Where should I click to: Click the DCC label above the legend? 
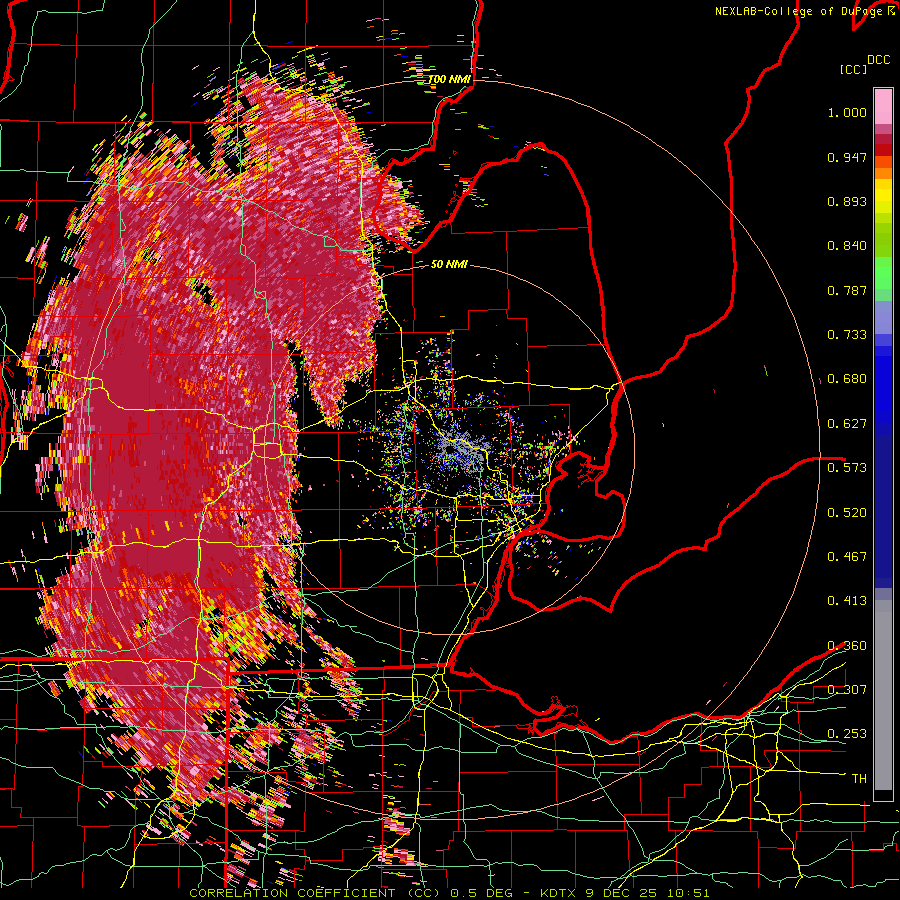click(878, 60)
